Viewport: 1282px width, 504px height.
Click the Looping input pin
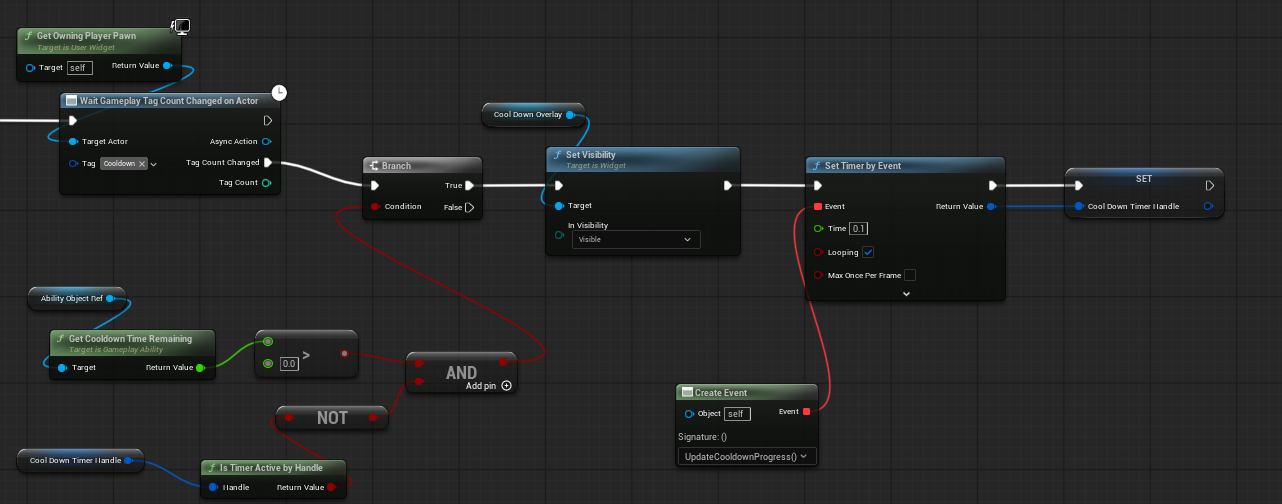point(817,252)
